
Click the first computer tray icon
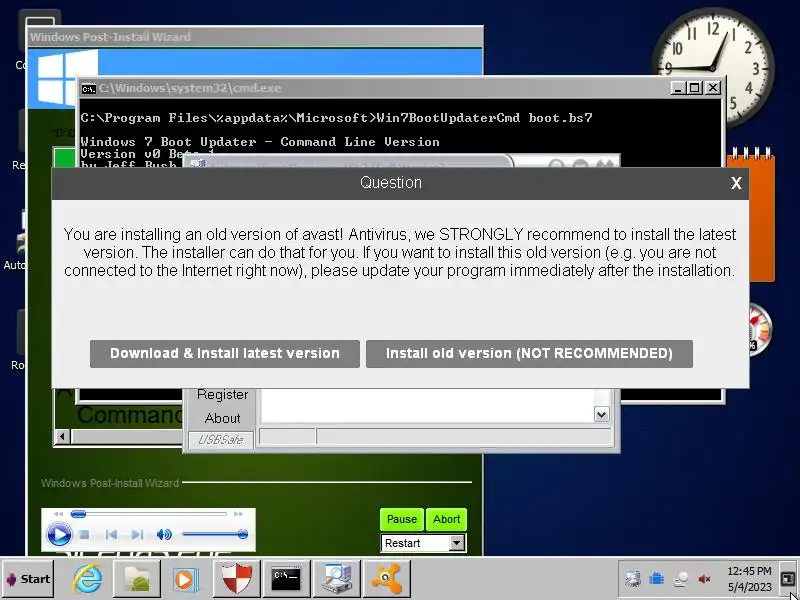point(633,579)
